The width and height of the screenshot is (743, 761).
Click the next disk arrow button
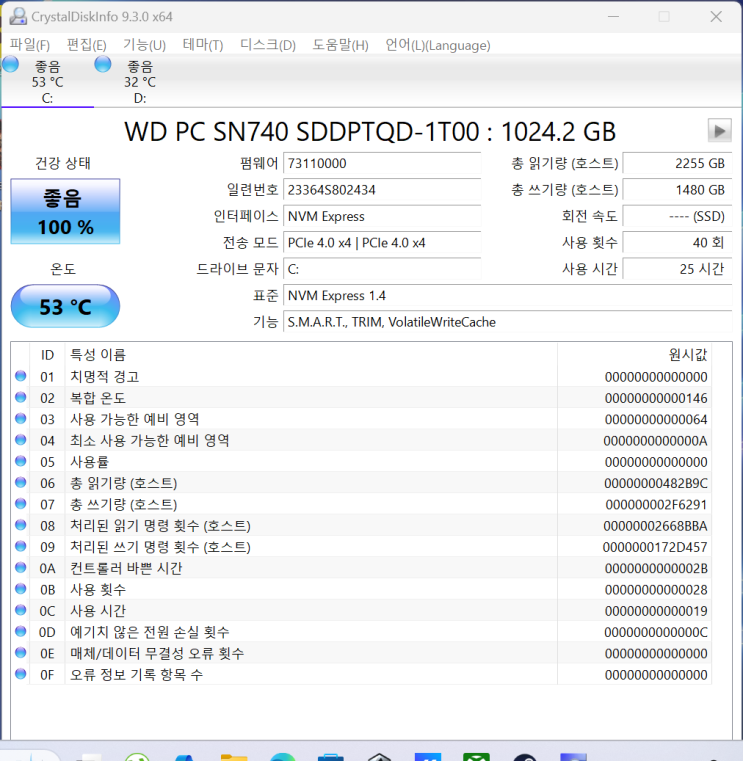pyautogui.click(x=719, y=131)
